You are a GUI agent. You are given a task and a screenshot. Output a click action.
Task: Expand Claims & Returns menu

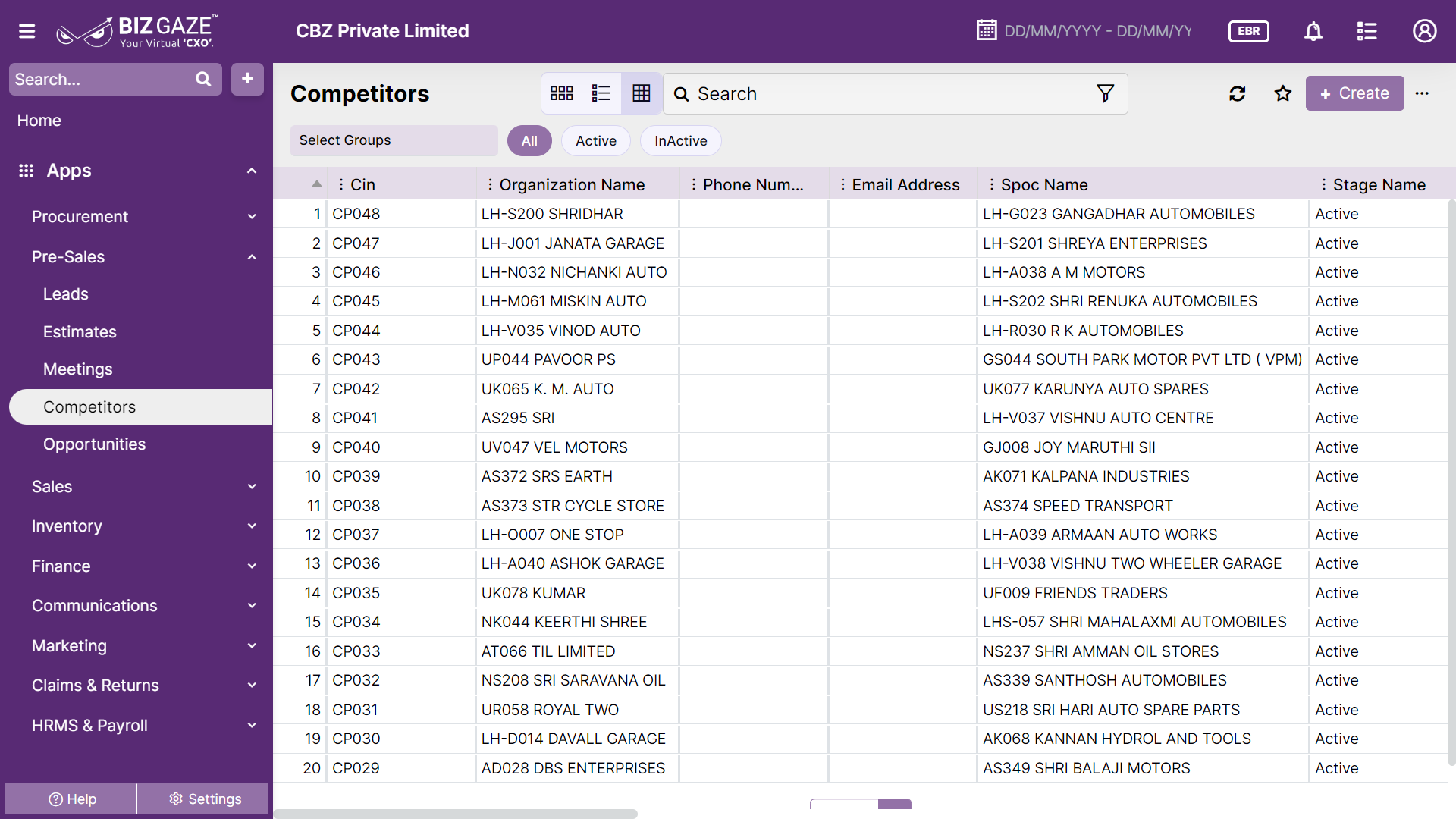tap(252, 686)
